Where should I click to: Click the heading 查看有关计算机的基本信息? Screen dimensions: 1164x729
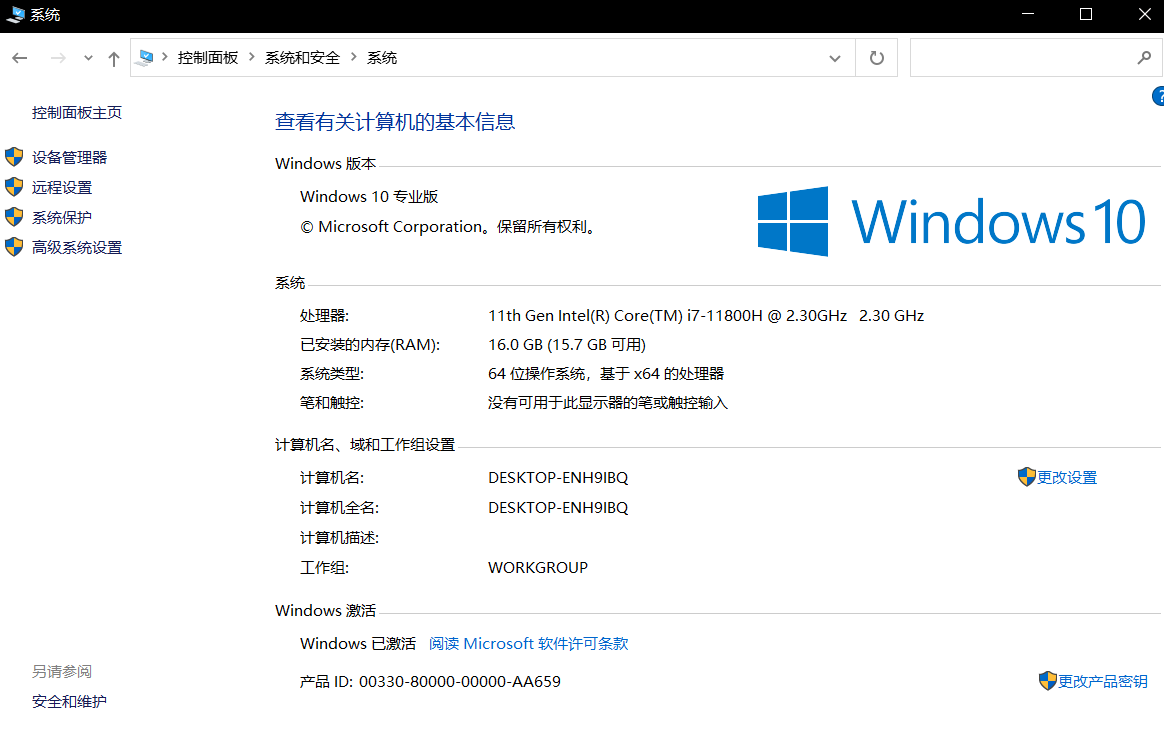tap(395, 122)
